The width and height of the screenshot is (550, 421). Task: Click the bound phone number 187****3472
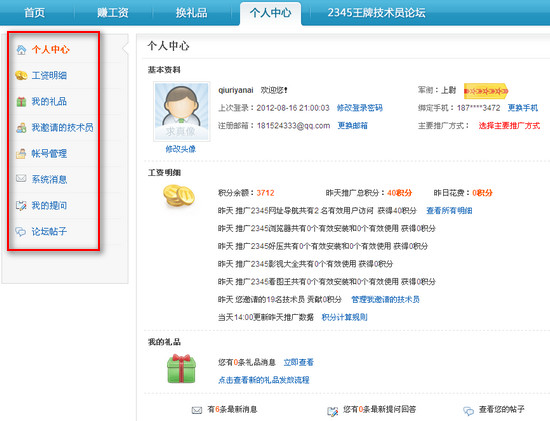(478, 108)
